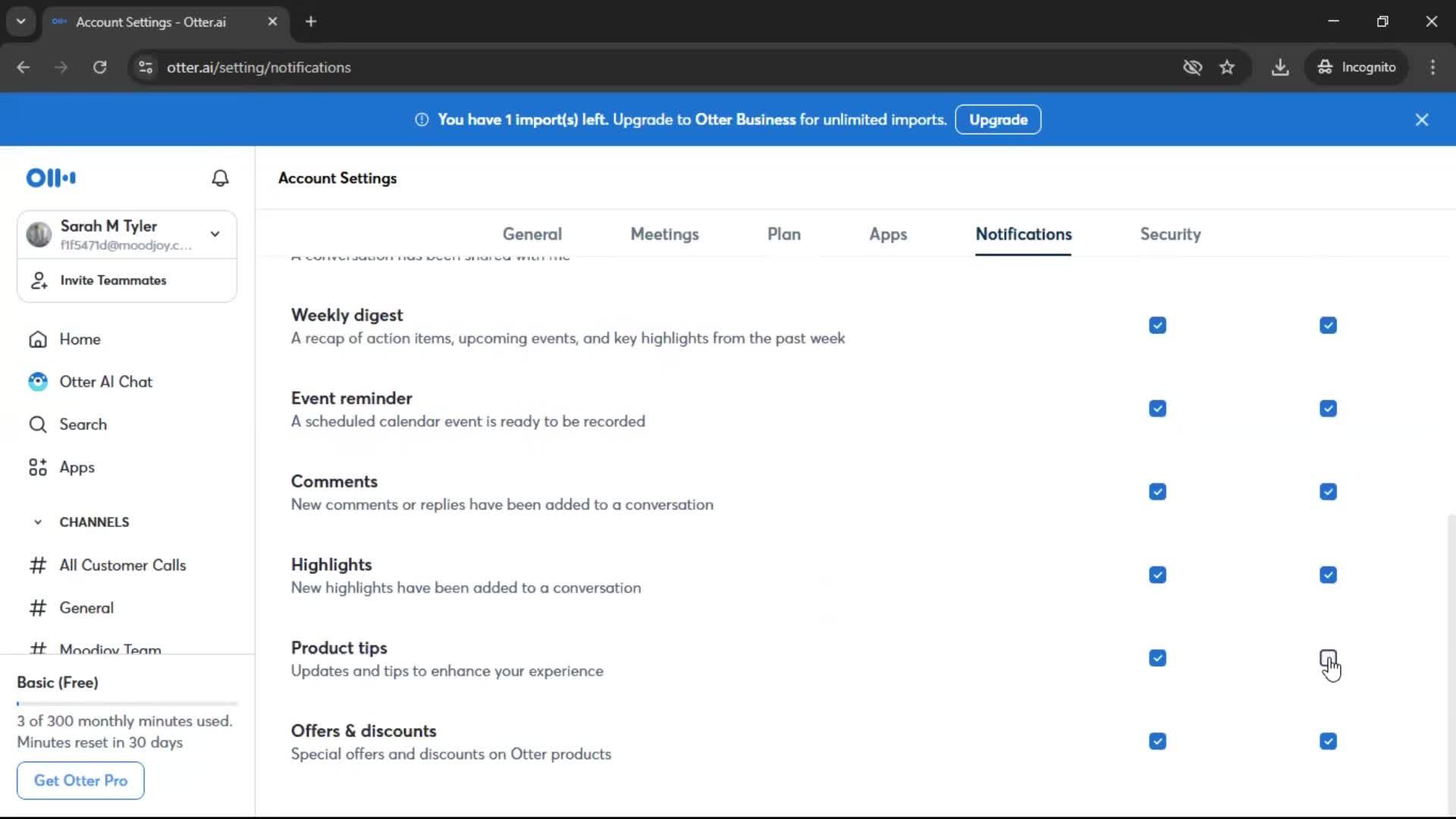Toggle second Highlights checkbox
The image size is (1456, 819).
coord(1328,575)
